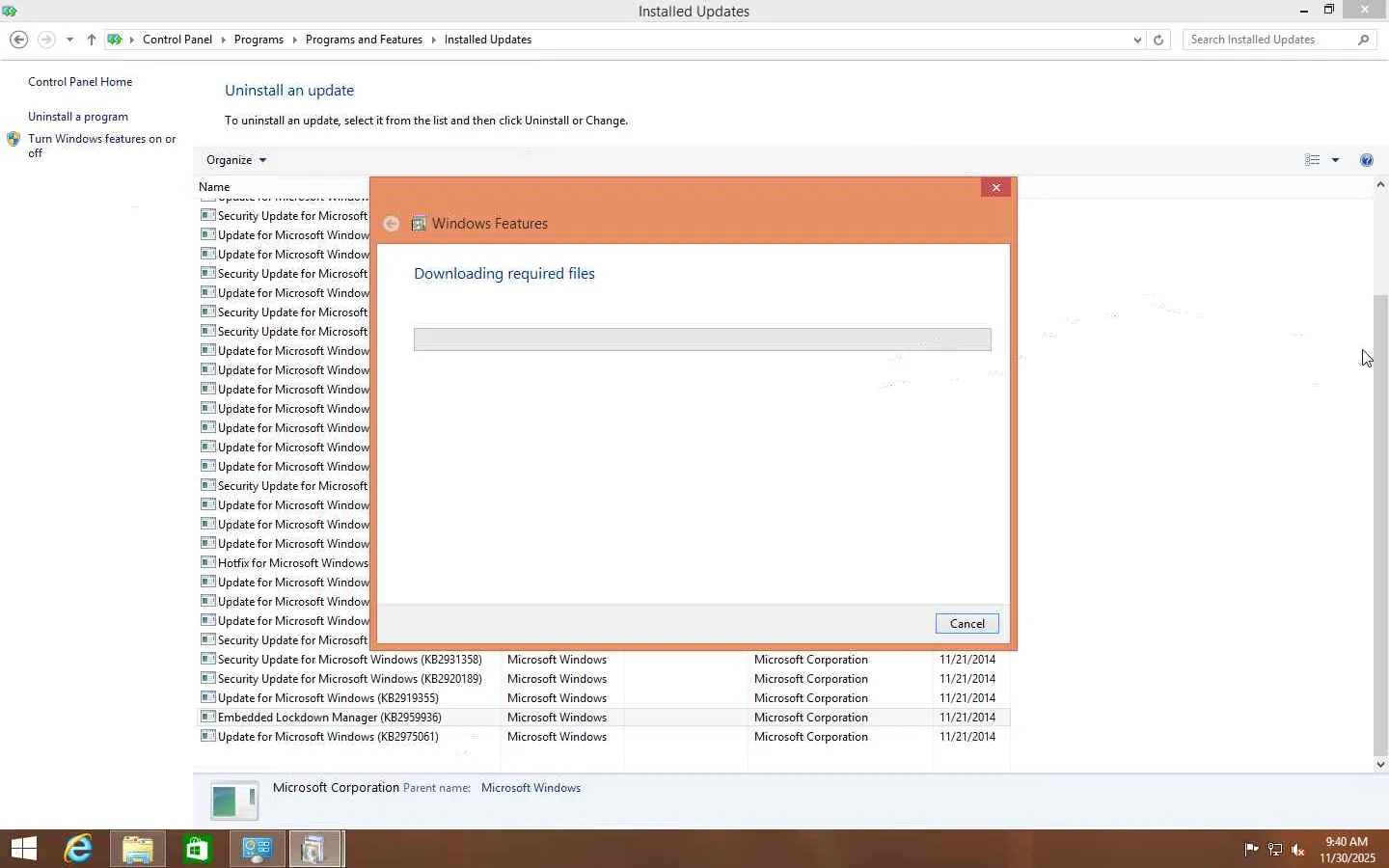This screenshot has width=1389, height=868.
Task: Click the network icon in the system tray
Action: pos(1274,850)
